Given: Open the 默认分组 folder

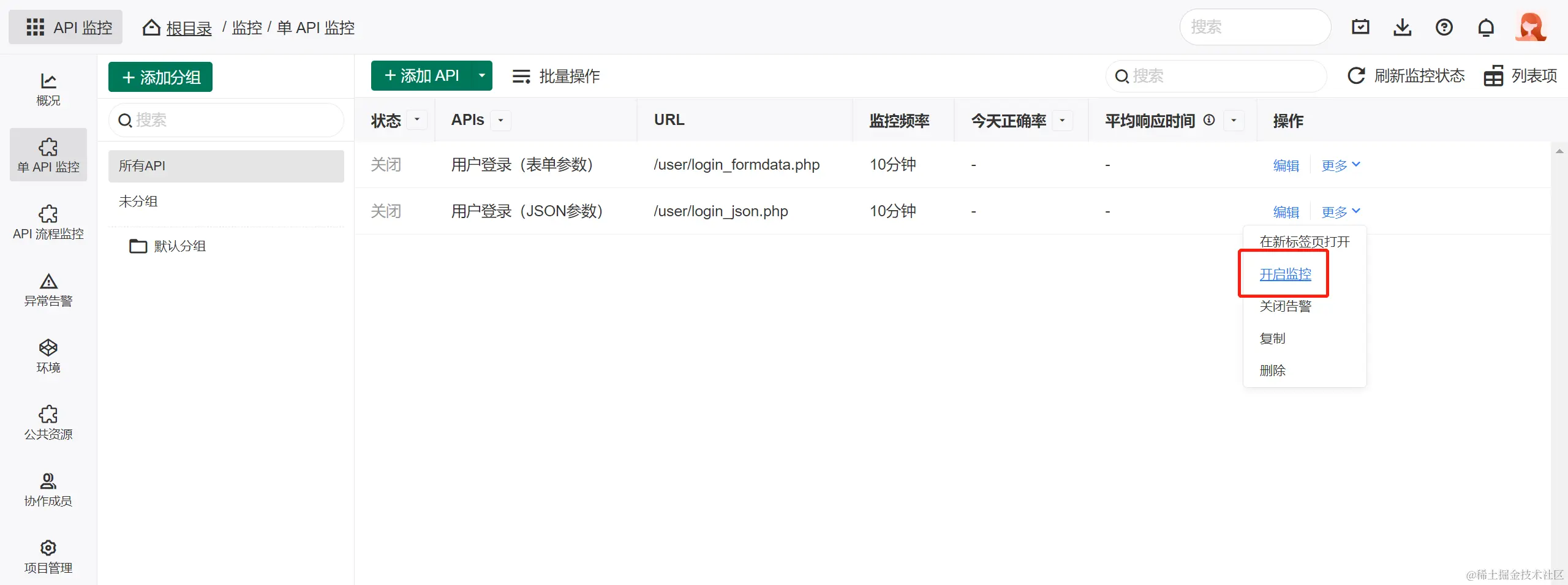Looking at the screenshot, I should (x=168, y=246).
